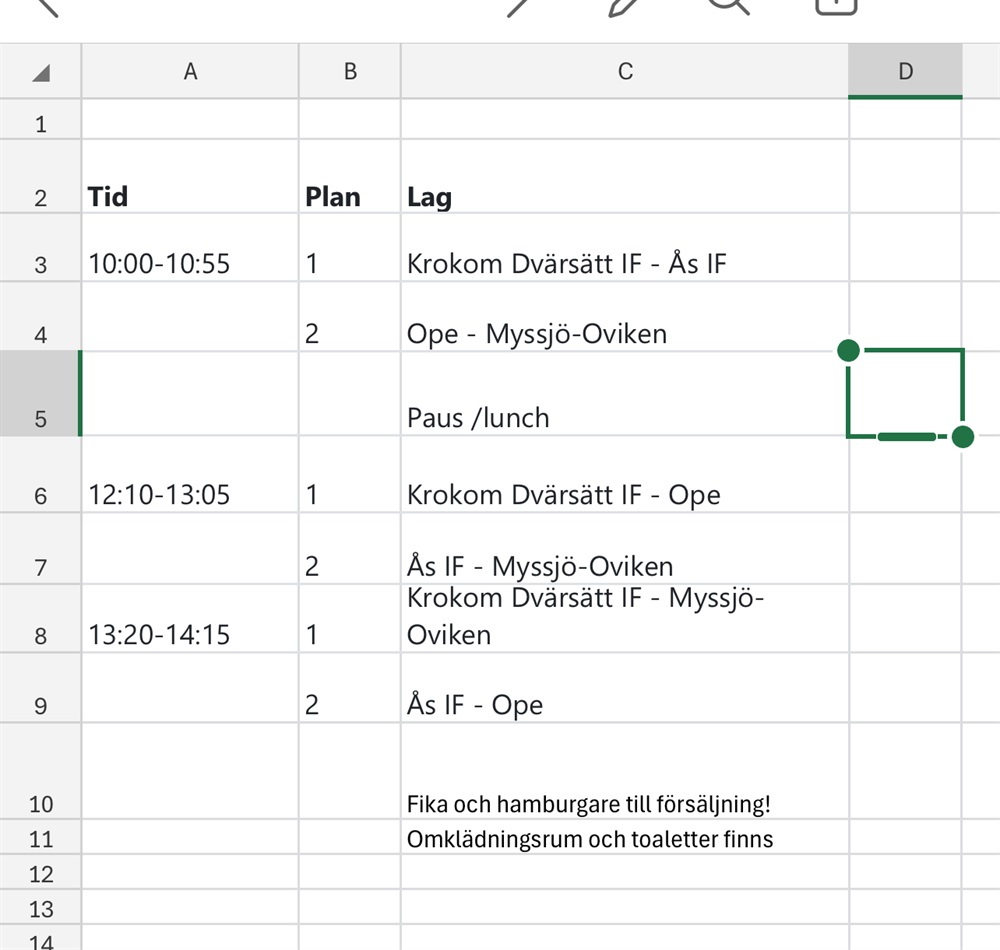Select cell with time 10:00-10:55
Screen dimensions: 1000x950
[190, 264]
